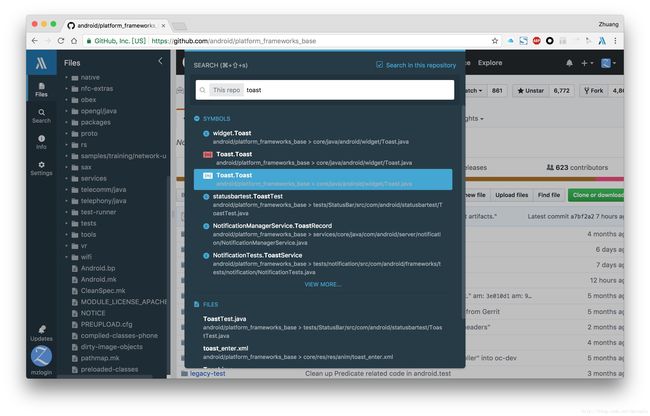
Task: Click the Adblock extension icon
Action: point(536,41)
